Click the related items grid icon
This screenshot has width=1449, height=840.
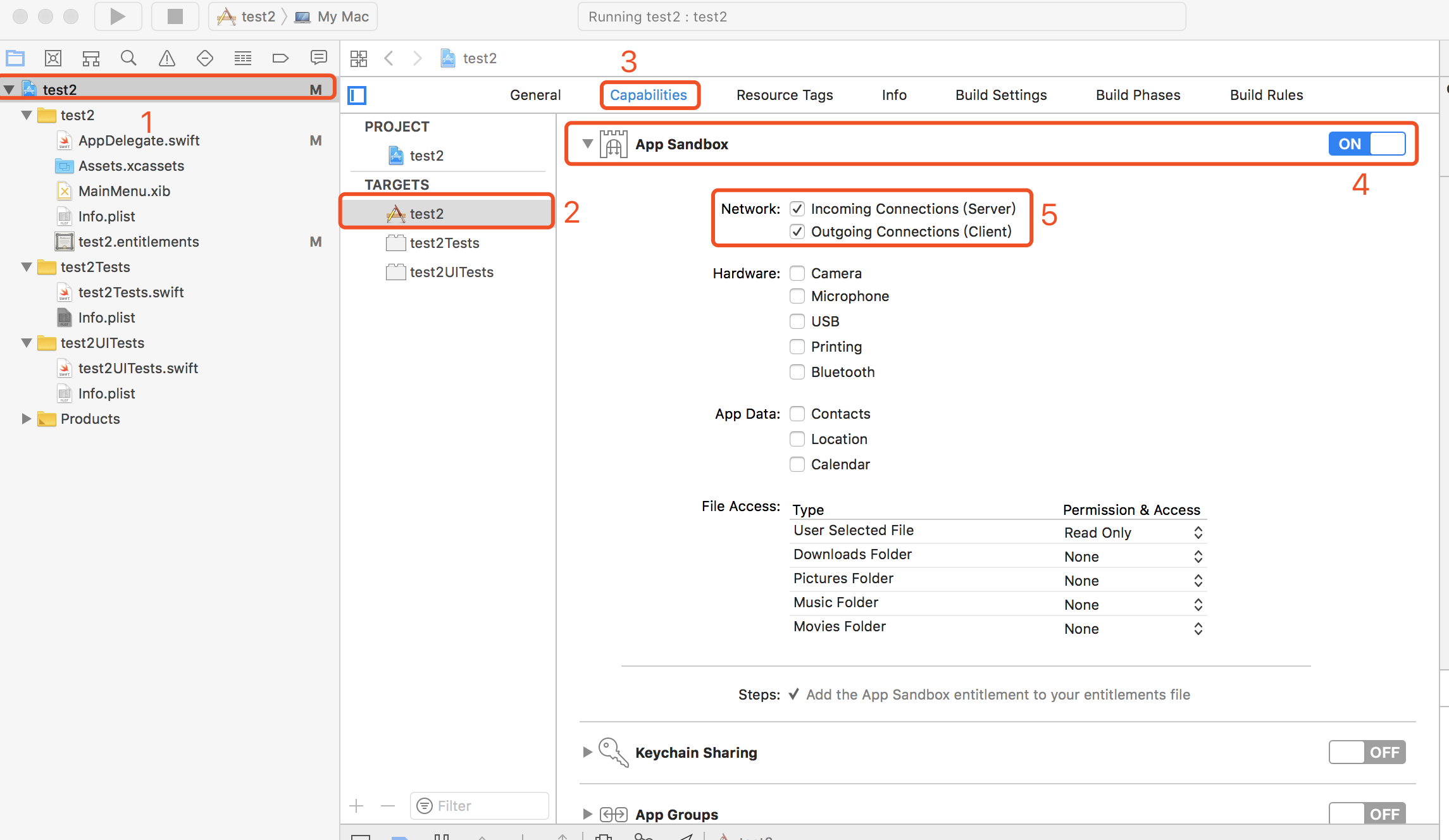pyautogui.click(x=359, y=58)
